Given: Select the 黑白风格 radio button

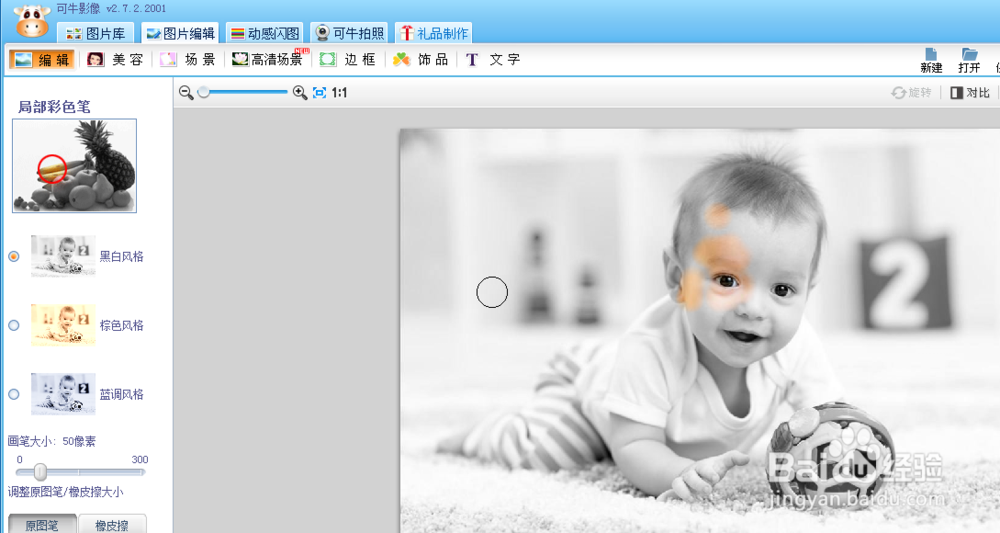Looking at the screenshot, I should click(x=13, y=256).
